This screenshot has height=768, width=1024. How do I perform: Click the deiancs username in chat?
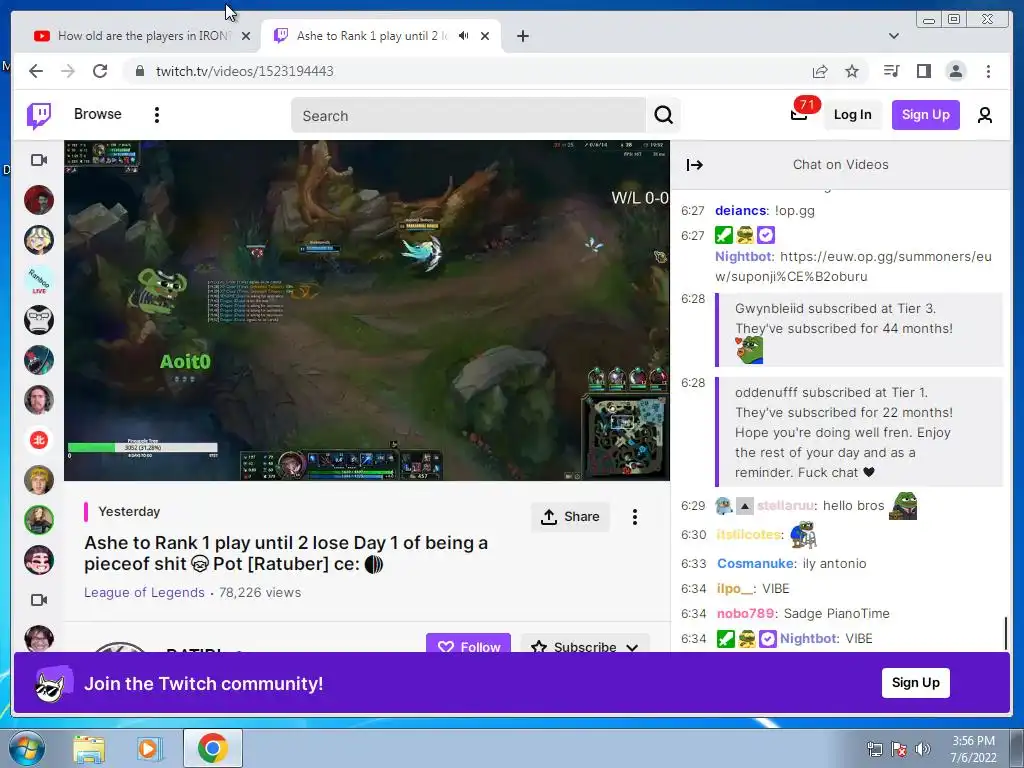tap(741, 210)
